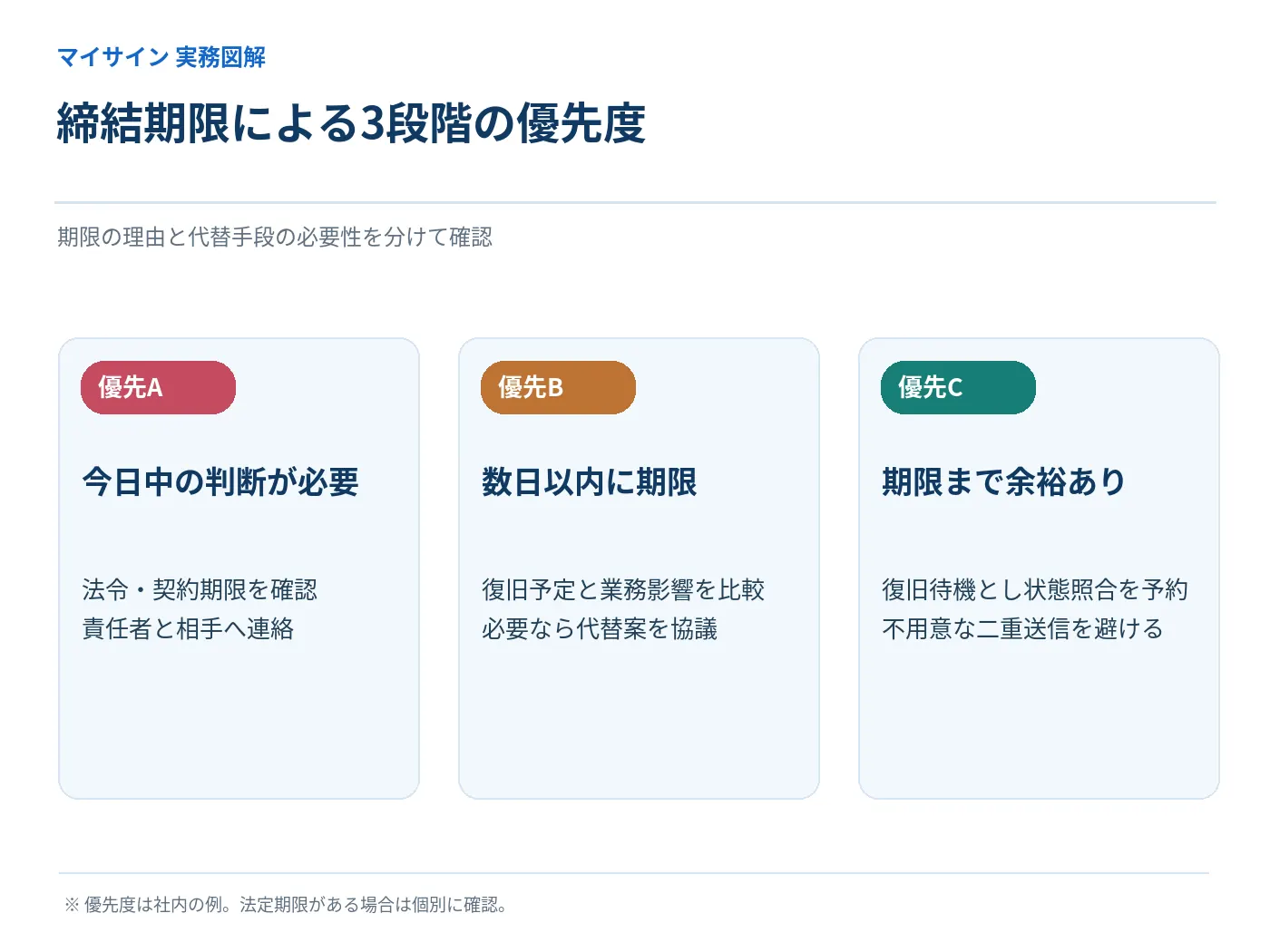The width and height of the screenshot is (1270, 952).
Task: Select the red 優先A badge
Action: click(158, 388)
